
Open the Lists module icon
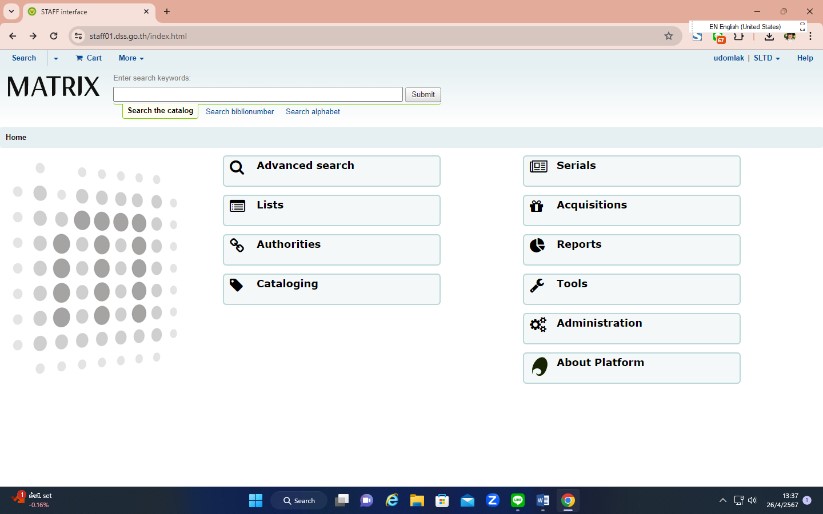[237, 206]
